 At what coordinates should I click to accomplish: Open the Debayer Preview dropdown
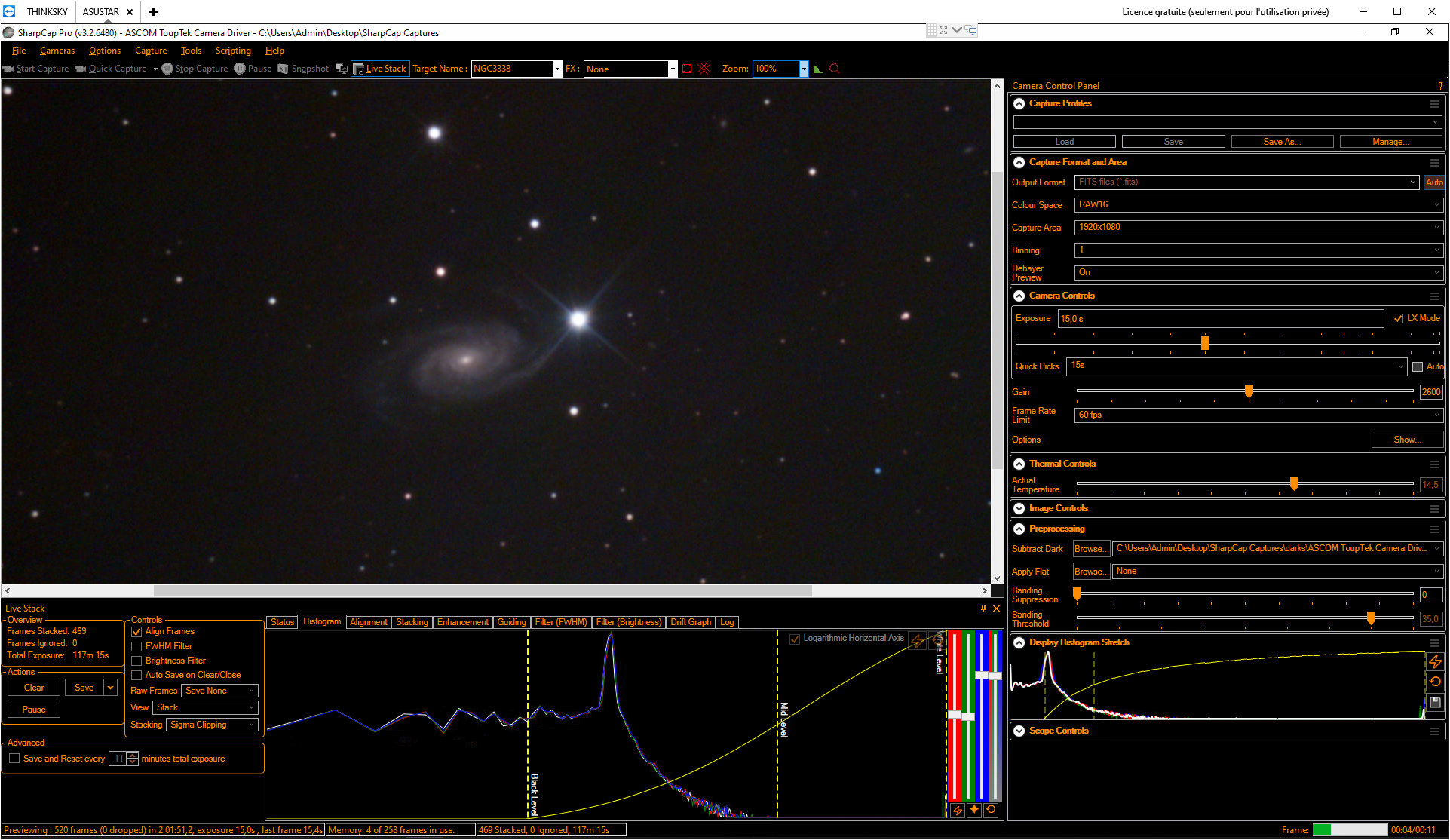(x=1258, y=273)
